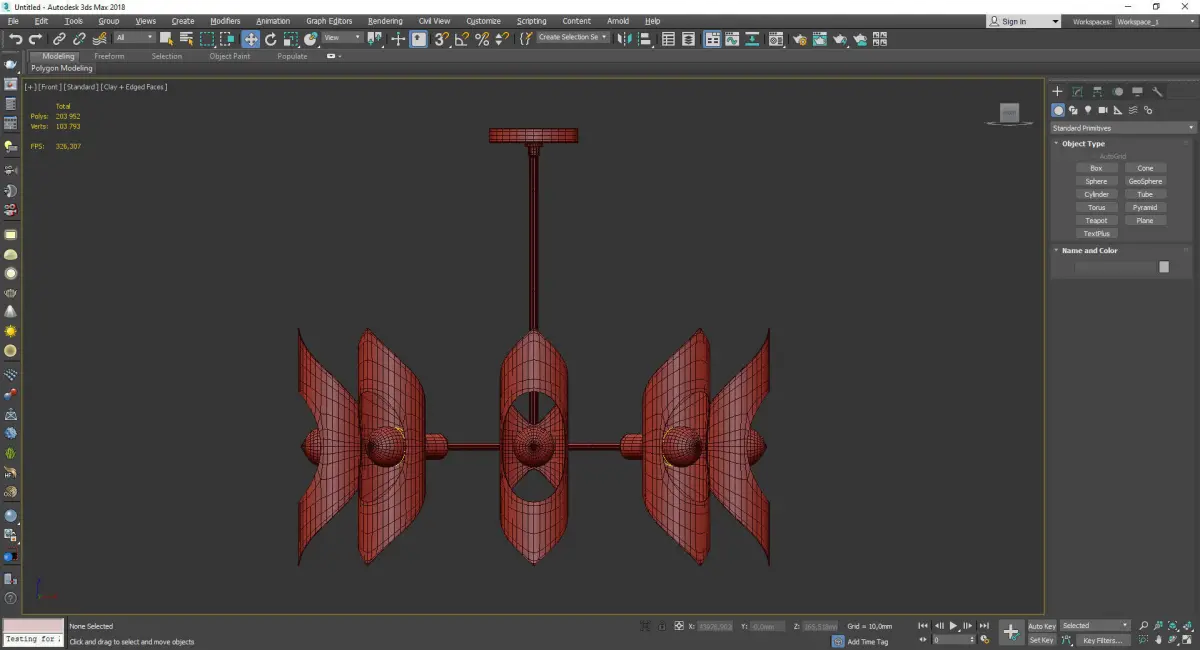The height and width of the screenshot is (650, 1200).
Task: Toggle the Window/Crossing selection mode
Action: 228,39
